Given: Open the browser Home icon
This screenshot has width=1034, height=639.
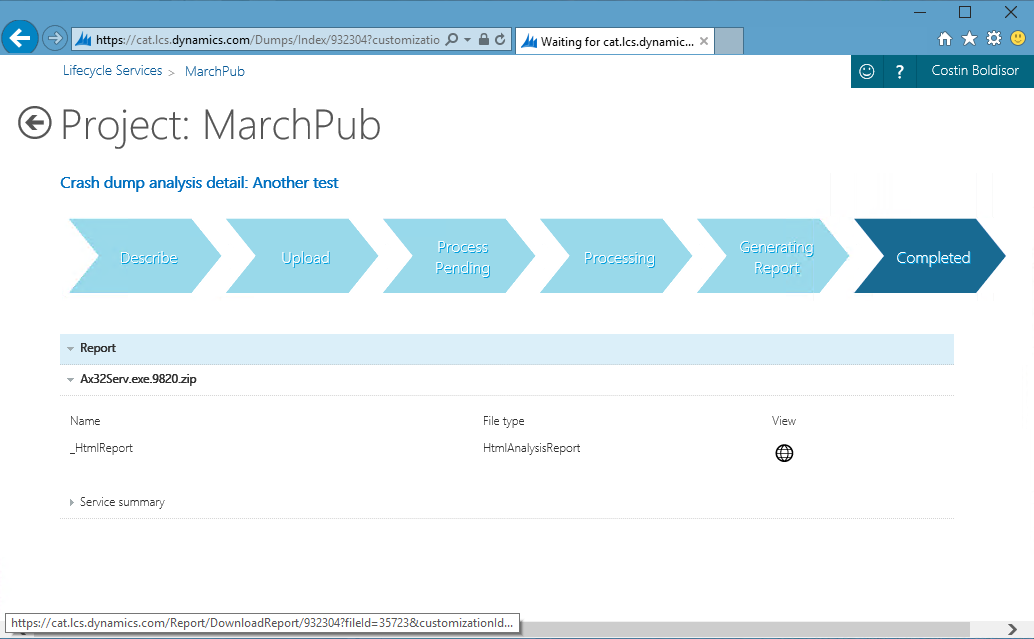Looking at the screenshot, I should tap(945, 39).
